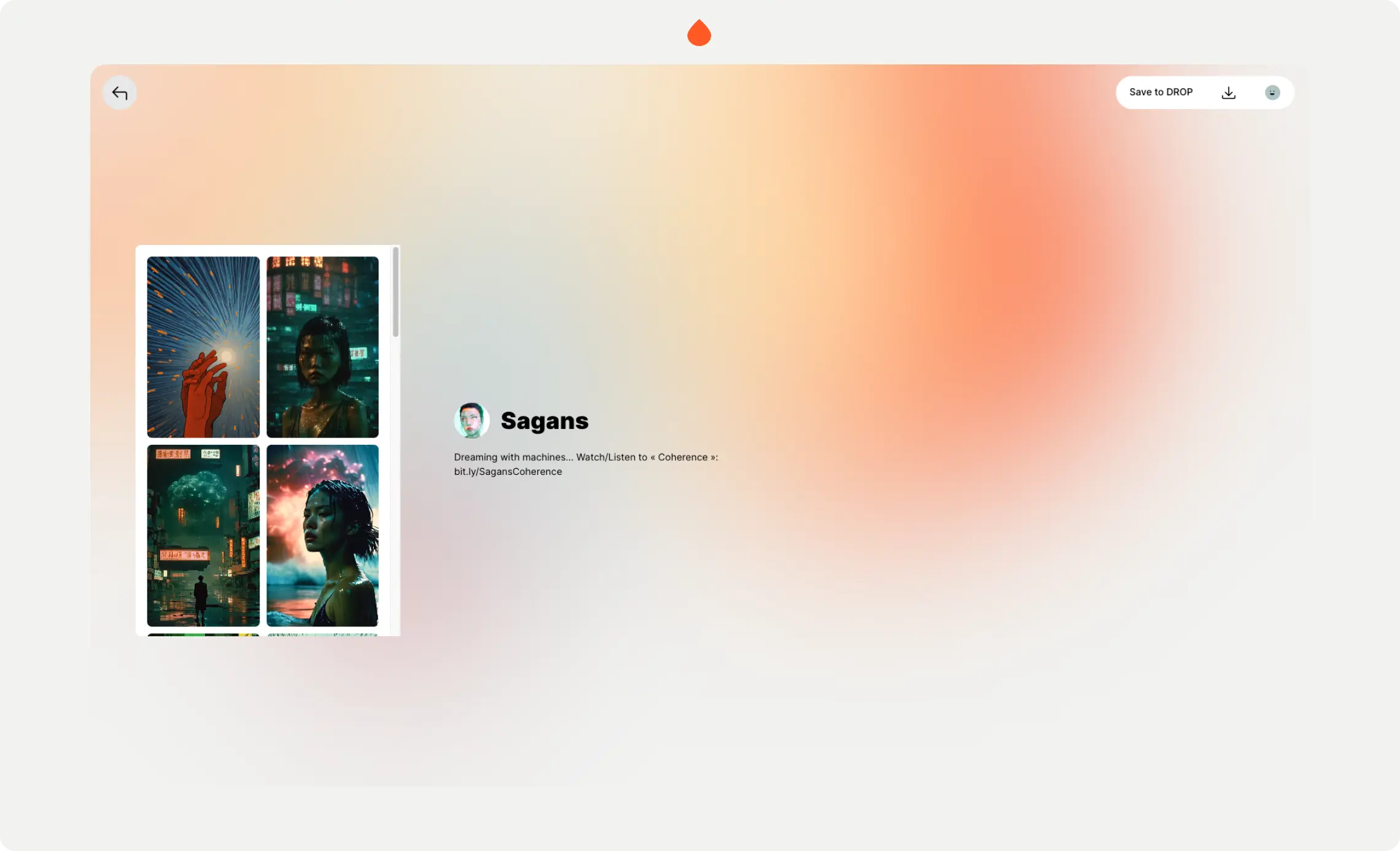Viewport: 1400px width, 851px height.
Task: Click the orange drop logo
Action: [699, 33]
